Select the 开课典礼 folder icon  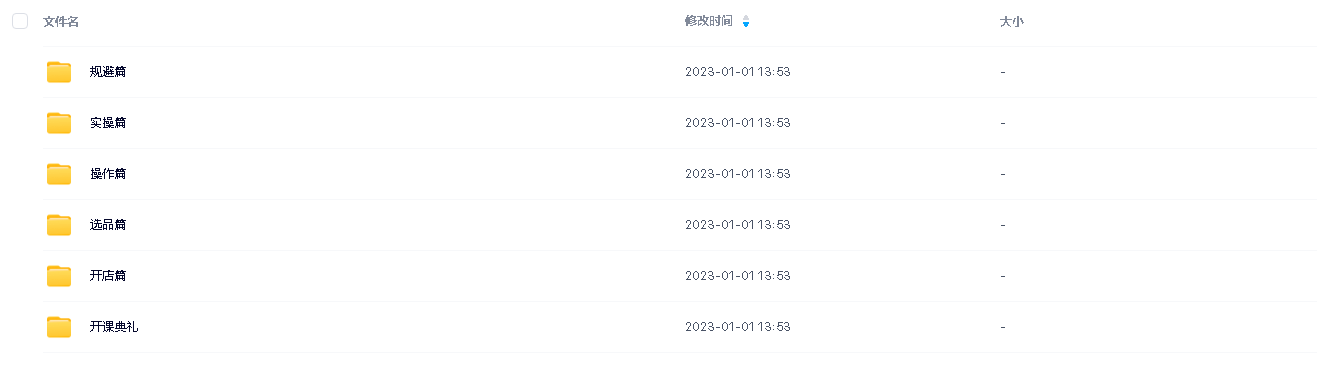click(x=59, y=327)
